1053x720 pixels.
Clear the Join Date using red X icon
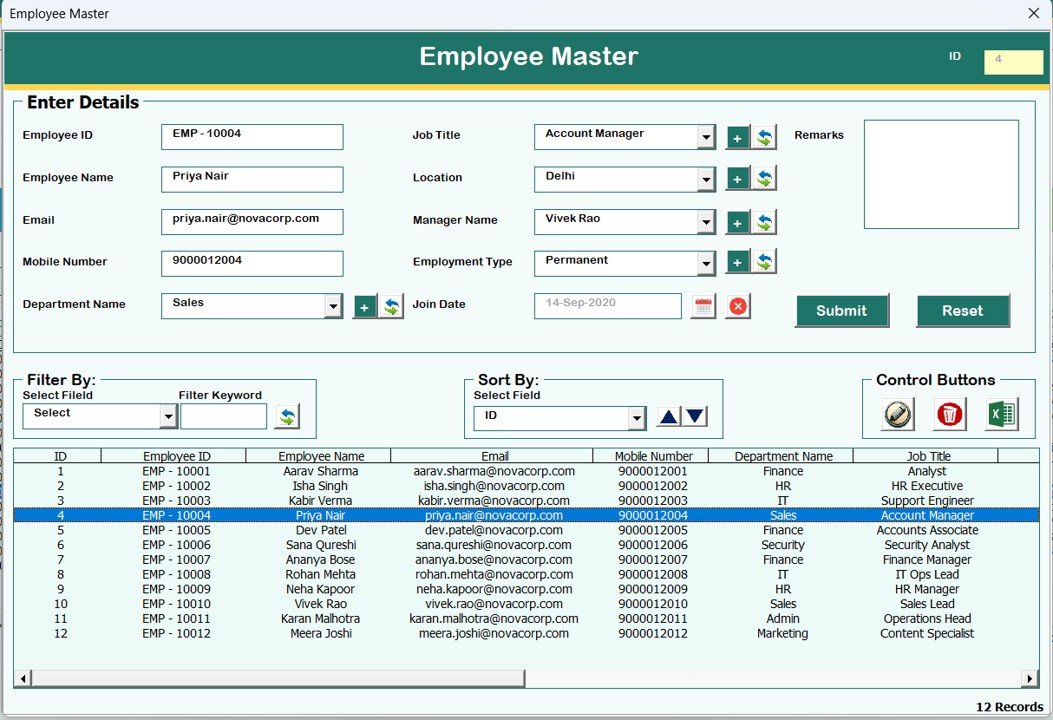[x=738, y=306]
